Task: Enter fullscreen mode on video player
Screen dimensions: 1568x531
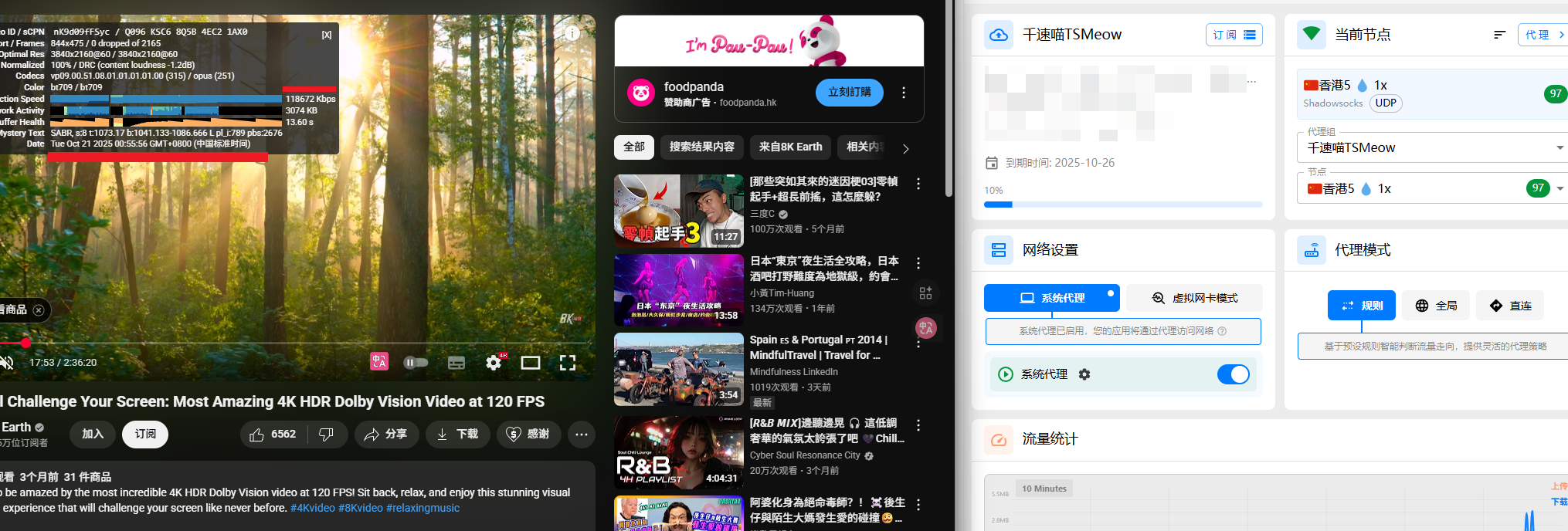Action: (x=568, y=363)
